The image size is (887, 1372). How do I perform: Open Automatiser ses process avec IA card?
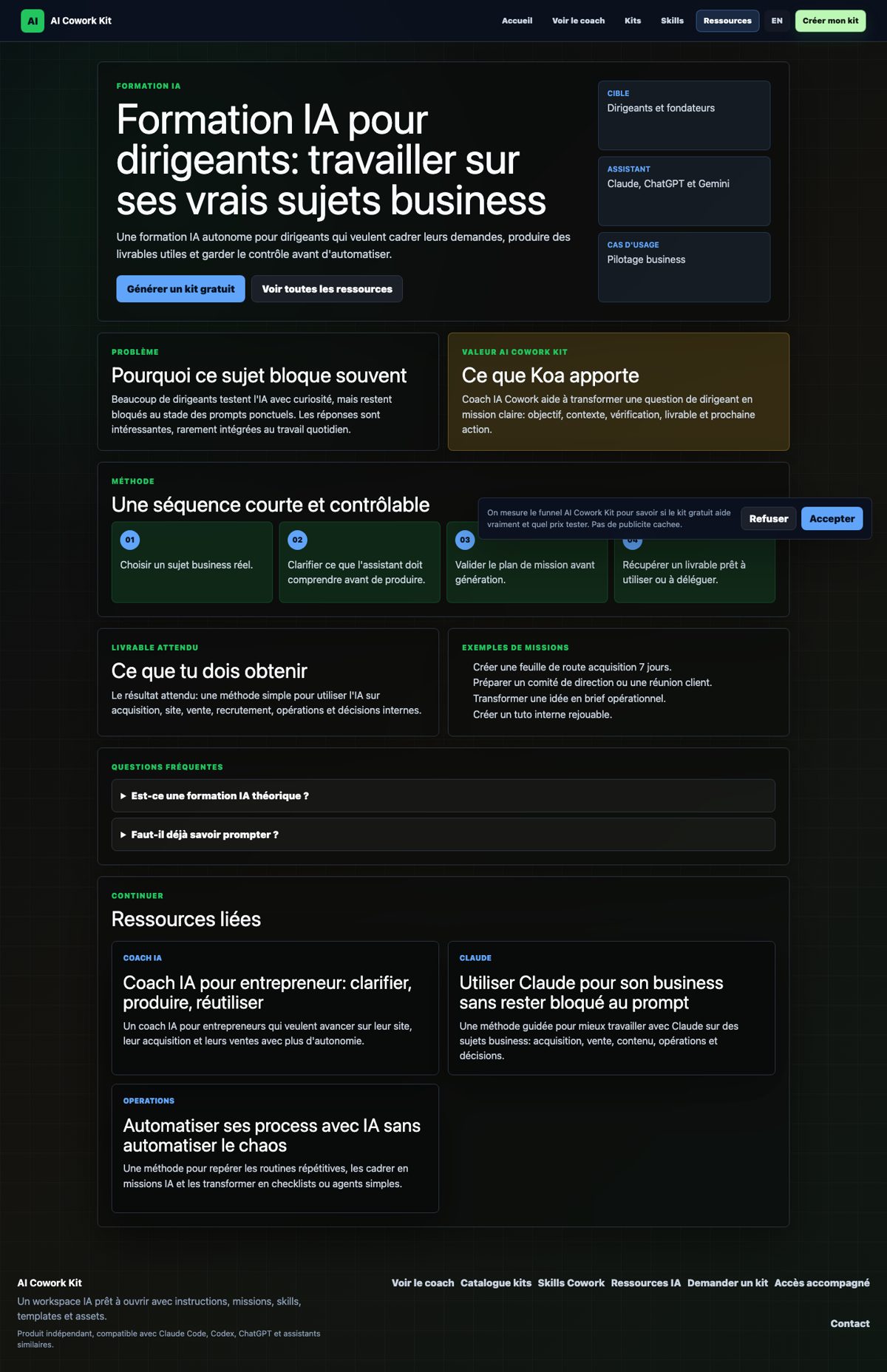coord(275,1148)
